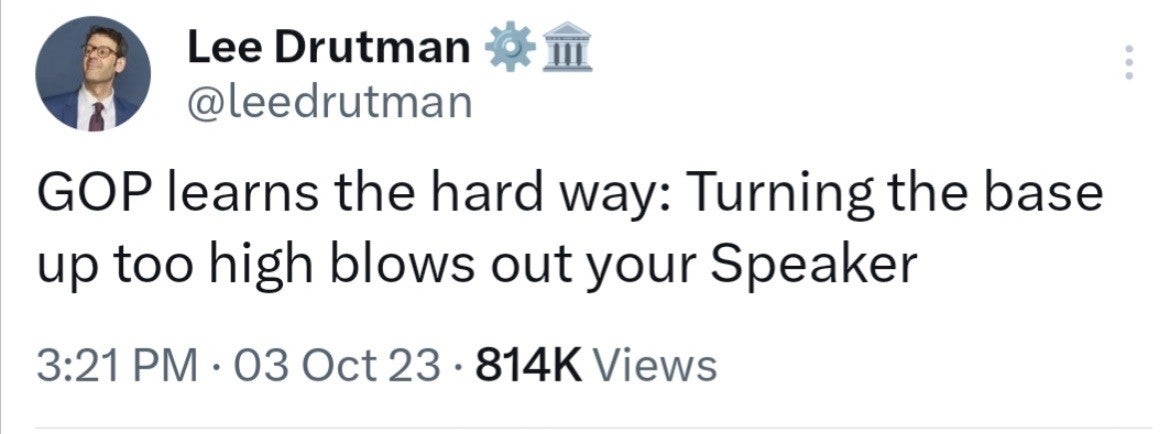This screenshot has height=434, width=1170.
Task: Click the word 'learns' in the tweet
Action: coord(241,196)
